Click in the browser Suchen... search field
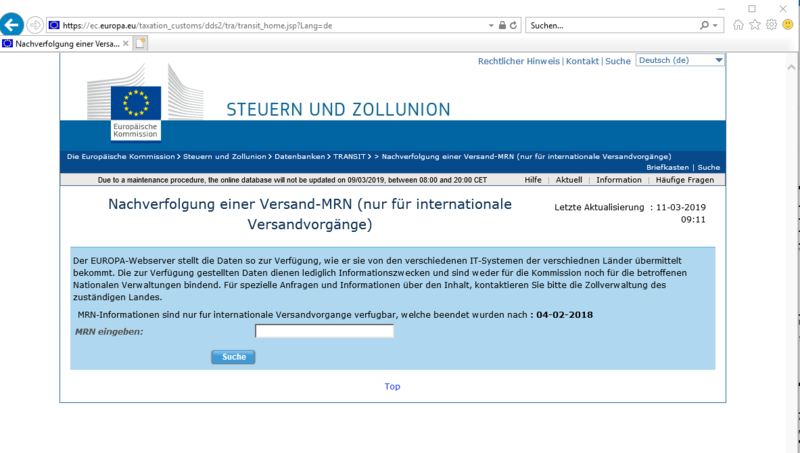800x453 pixels. (612, 25)
